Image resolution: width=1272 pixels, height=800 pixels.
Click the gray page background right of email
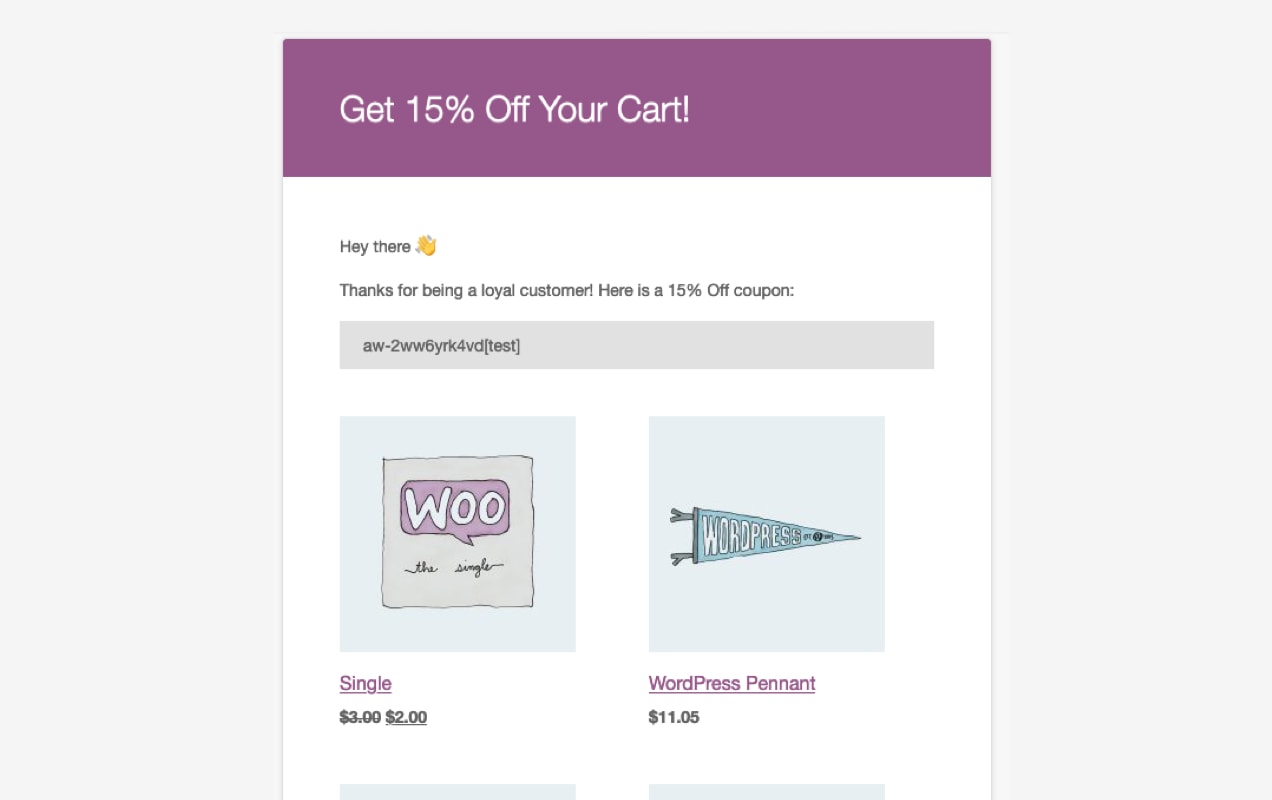tap(1130, 400)
